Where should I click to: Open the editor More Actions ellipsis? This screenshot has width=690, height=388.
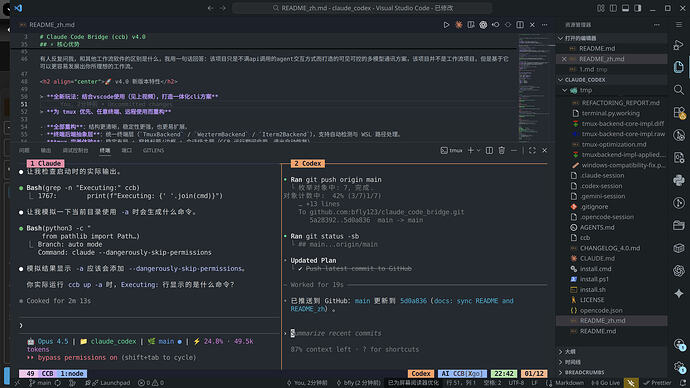click(544, 25)
